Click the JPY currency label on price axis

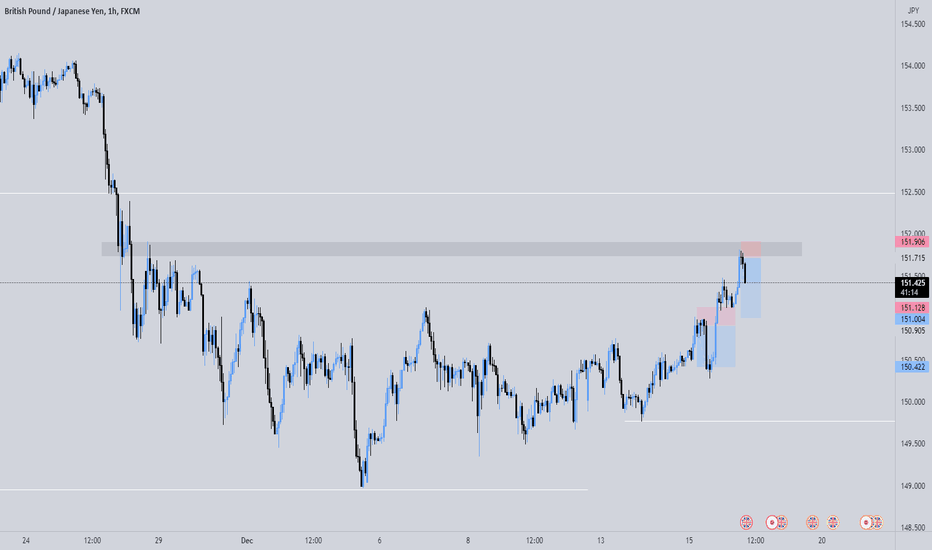click(913, 11)
